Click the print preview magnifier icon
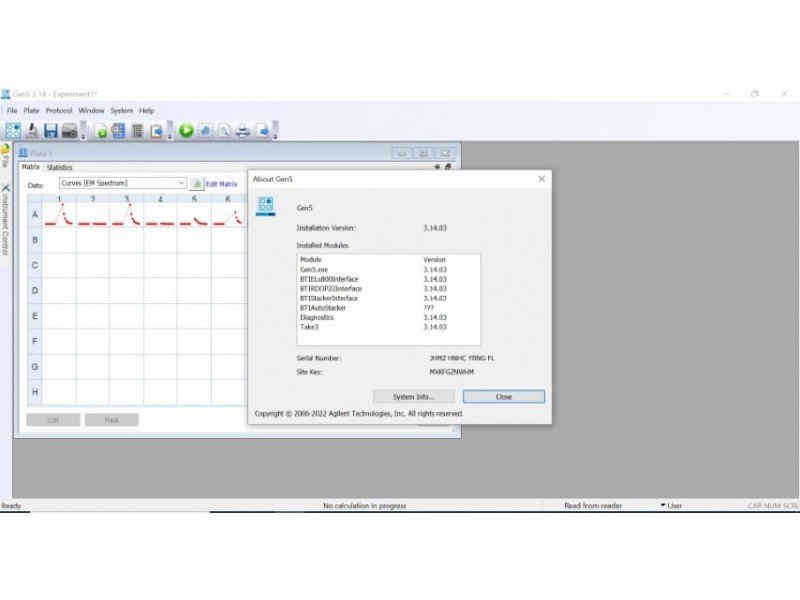 point(224,130)
